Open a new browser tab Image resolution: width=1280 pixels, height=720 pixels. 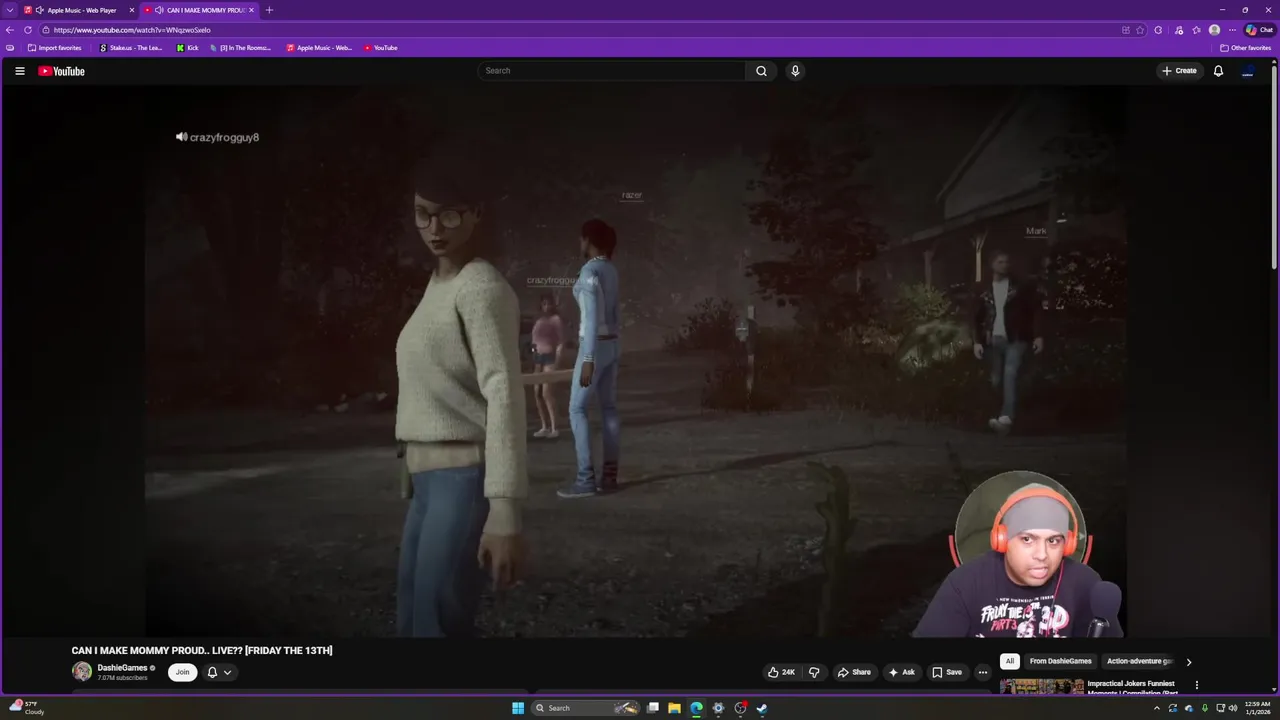269,10
